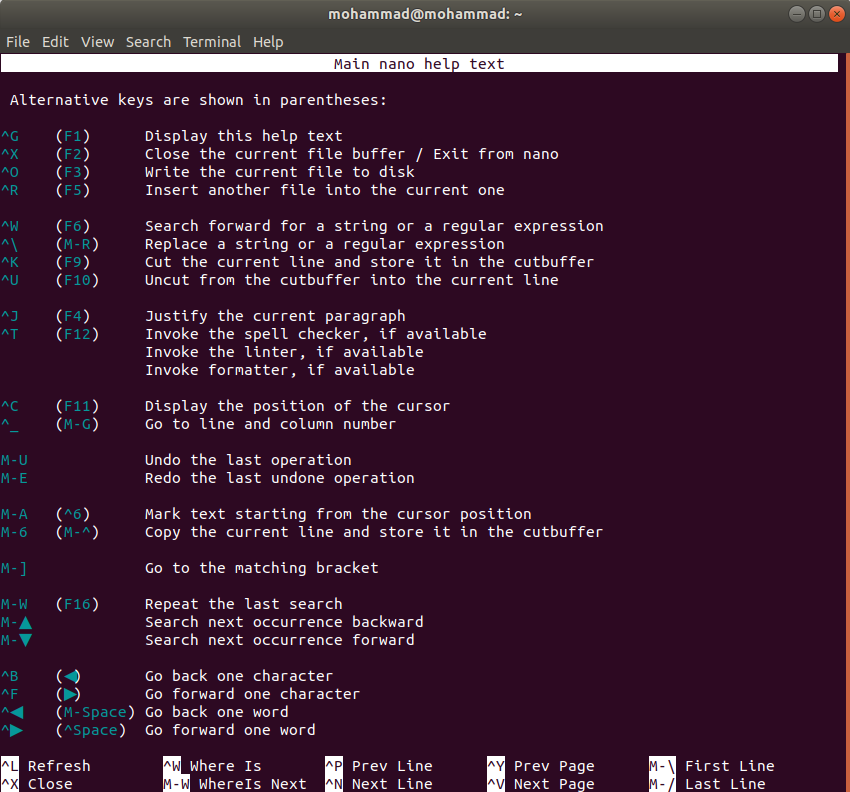Click the (M-Space) alternative key
Image resolution: width=850 pixels, height=792 pixels.
tap(95, 712)
